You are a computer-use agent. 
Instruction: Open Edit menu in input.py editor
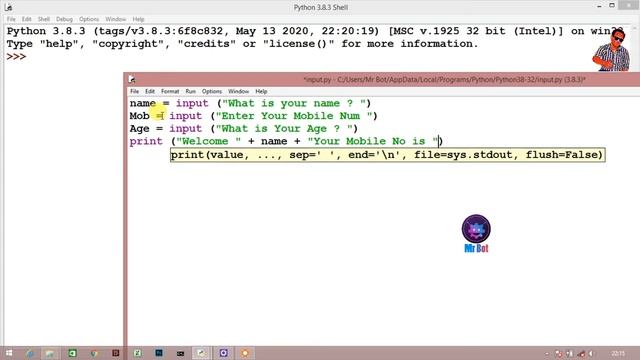click(x=150, y=91)
